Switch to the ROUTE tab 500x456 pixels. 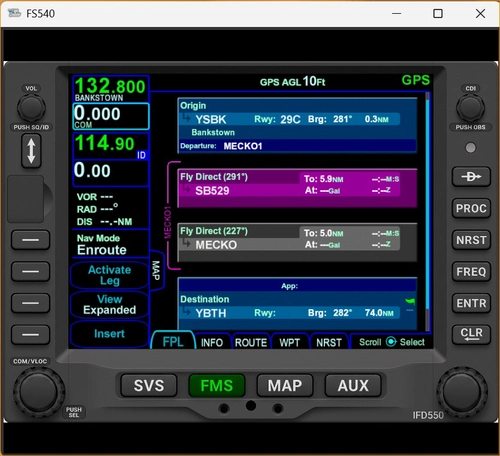point(251,342)
